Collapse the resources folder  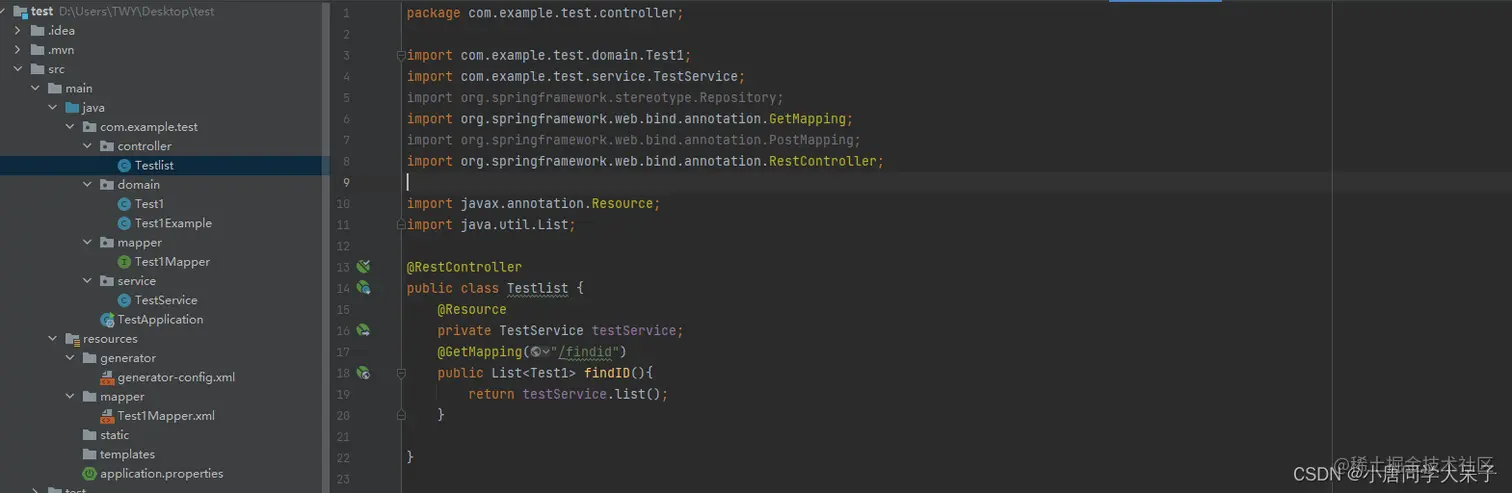53,339
